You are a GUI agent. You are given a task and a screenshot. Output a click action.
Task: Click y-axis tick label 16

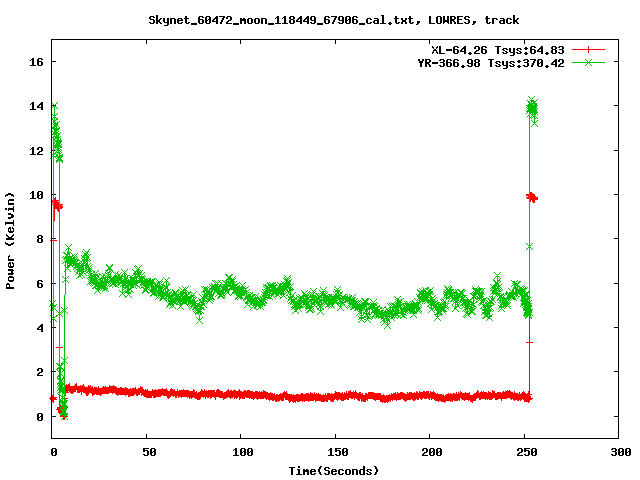(36, 62)
